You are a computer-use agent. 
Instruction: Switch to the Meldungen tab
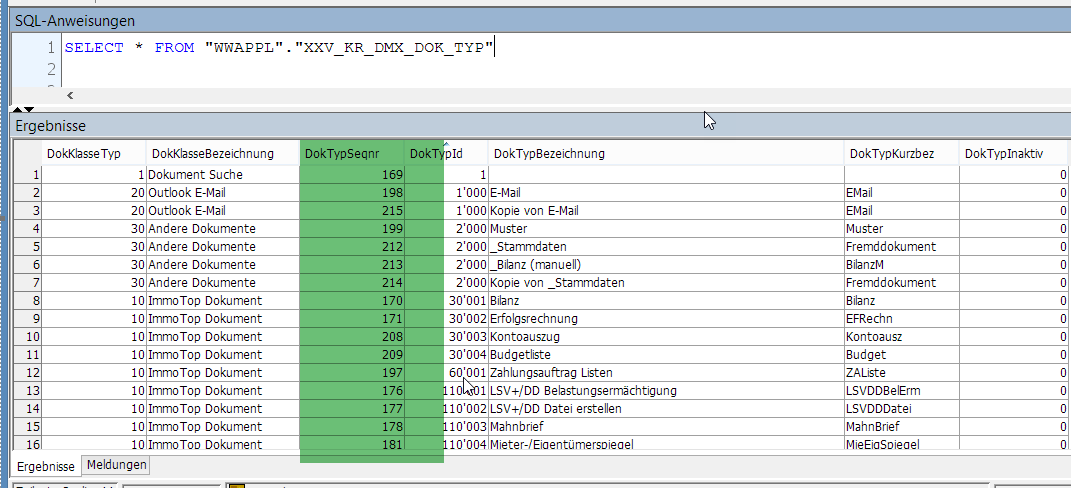[117, 465]
